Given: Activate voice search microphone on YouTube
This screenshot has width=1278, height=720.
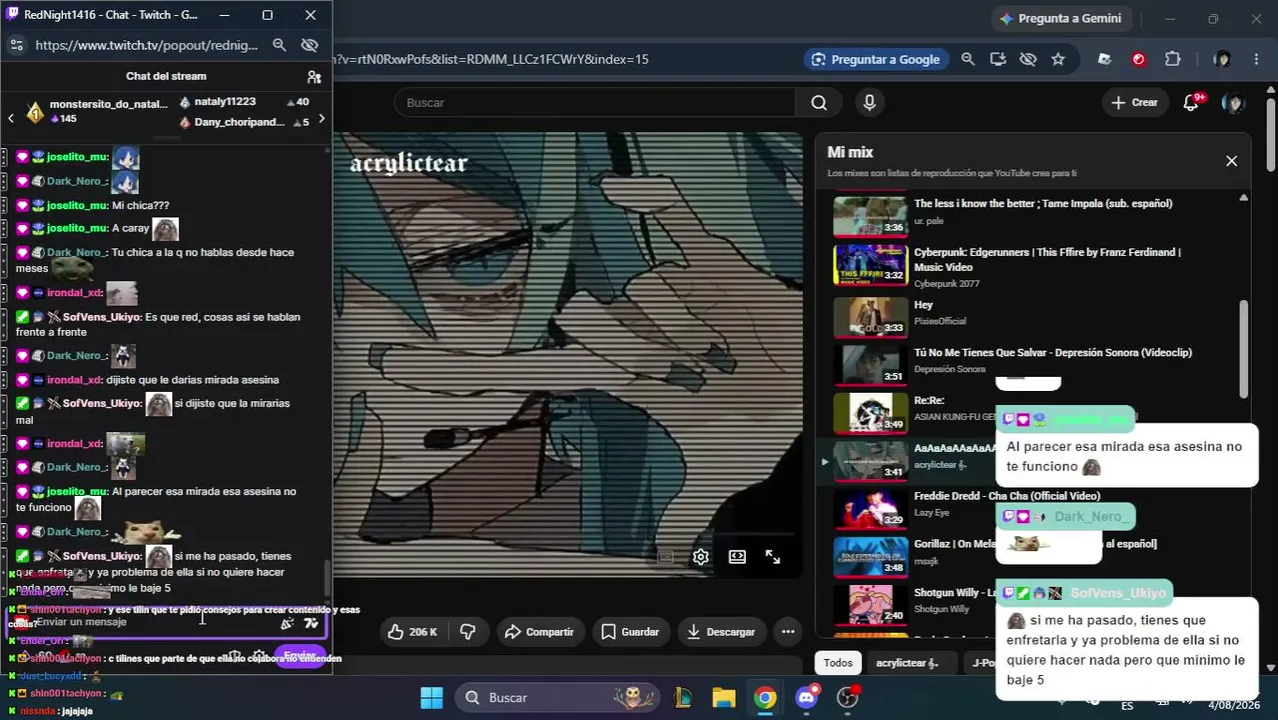Looking at the screenshot, I should [x=869, y=102].
